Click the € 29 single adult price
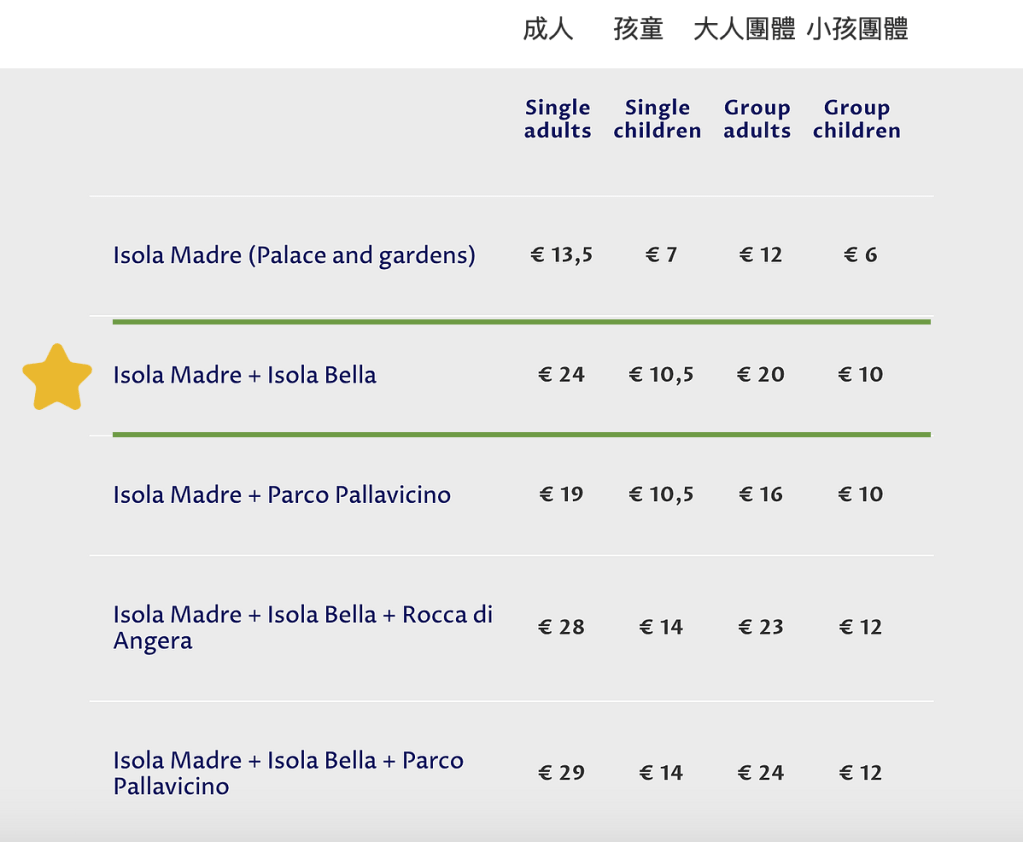This screenshot has height=842, width=1023. [x=561, y=773]
